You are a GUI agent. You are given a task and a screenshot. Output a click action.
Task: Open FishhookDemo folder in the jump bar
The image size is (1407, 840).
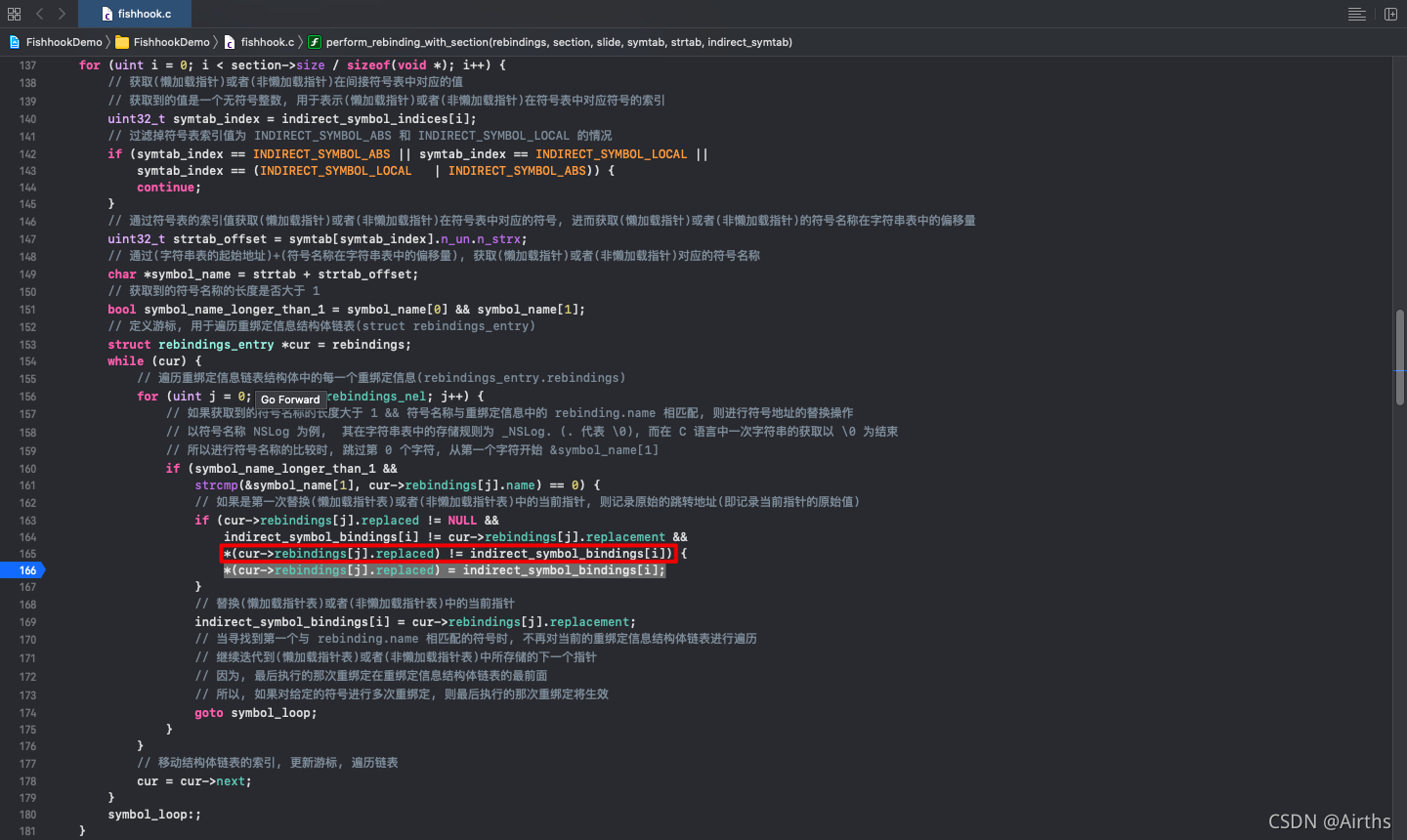[x=162, y=42]
